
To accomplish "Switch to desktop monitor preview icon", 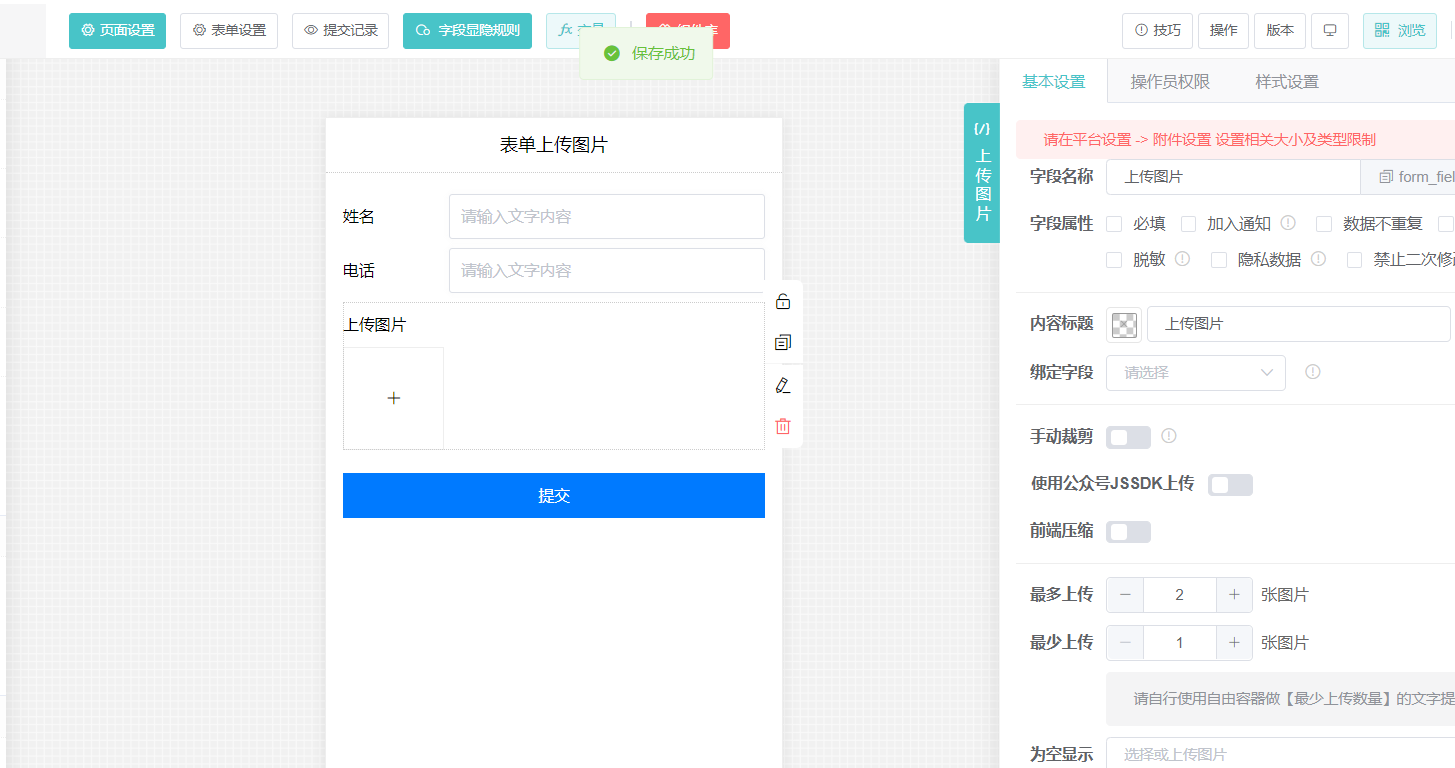I will coord(1330,31).
